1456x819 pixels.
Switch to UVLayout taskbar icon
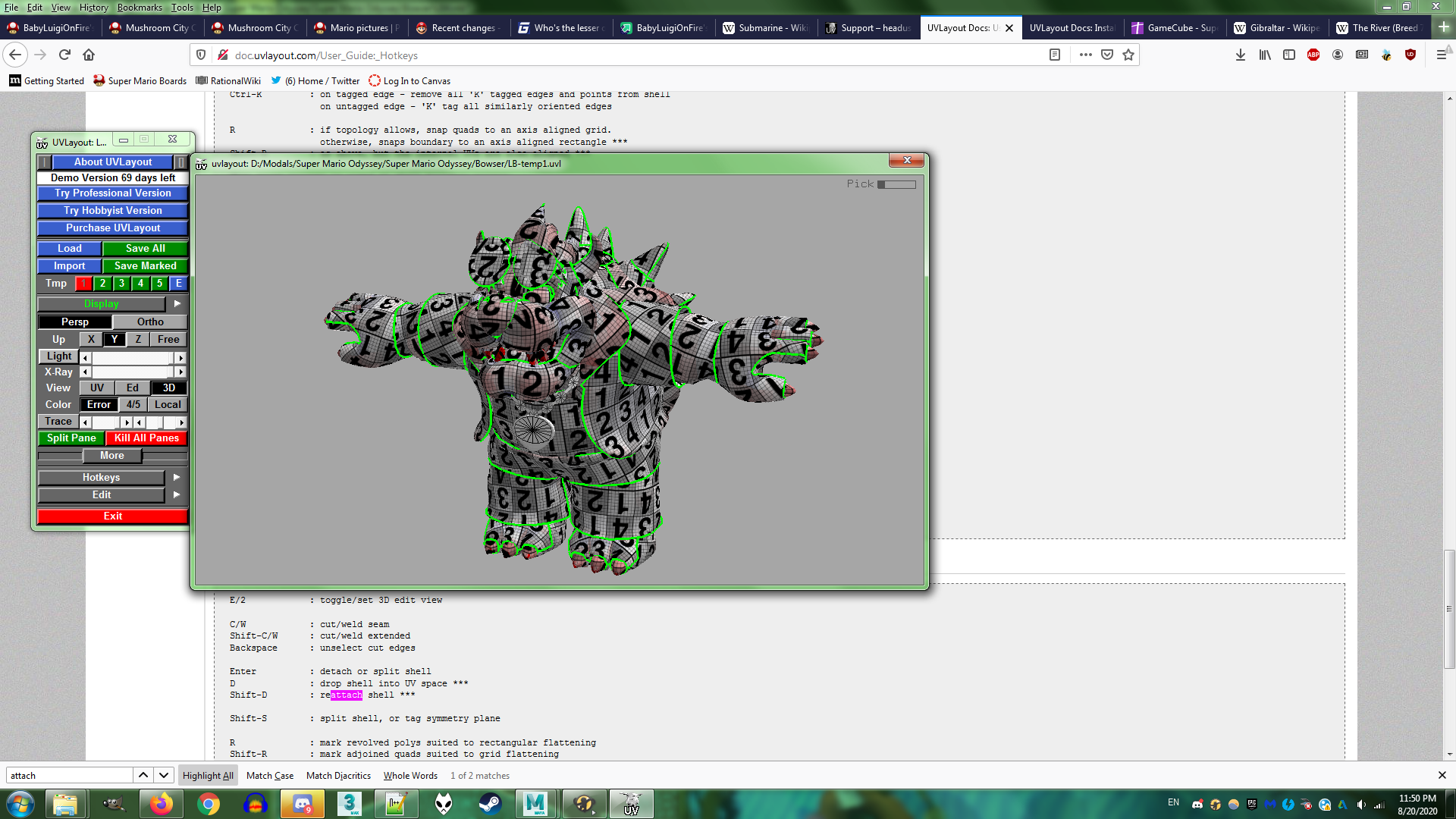tap(631, 804)
